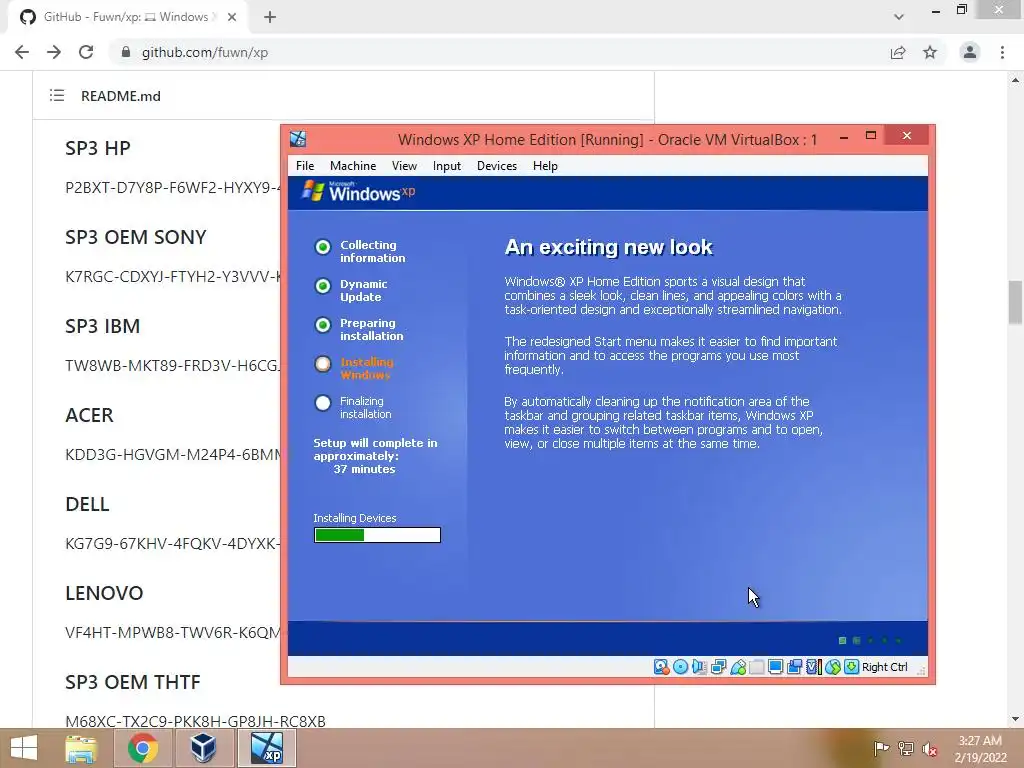Click the Windows XP VM taskbar icon
Viewport: 1024px width, 768px height.
click(267, 748)
